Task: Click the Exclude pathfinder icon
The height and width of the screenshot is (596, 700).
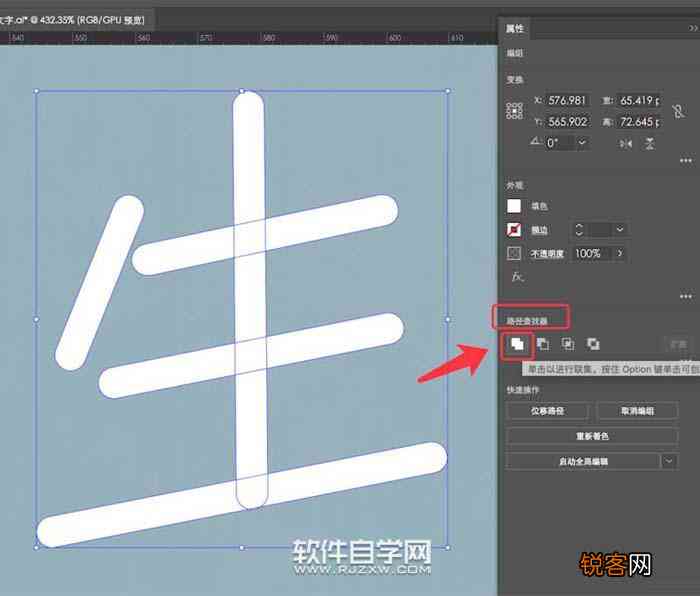Action: click(593, 344)
